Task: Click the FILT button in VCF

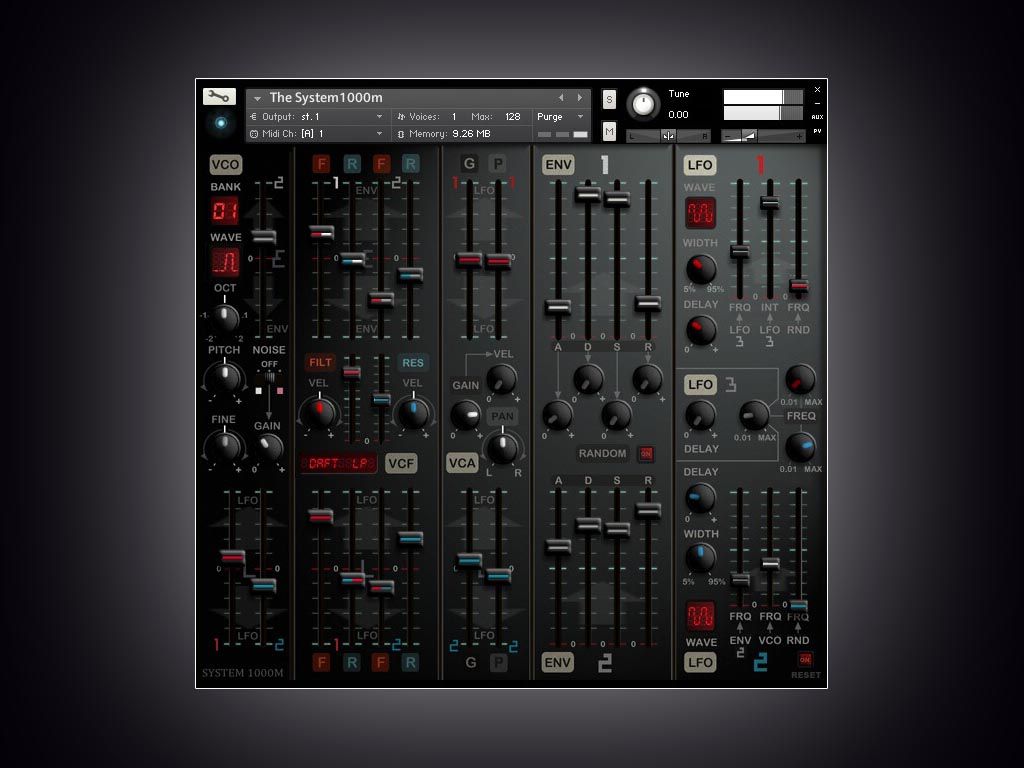Action: click(320, 362)
